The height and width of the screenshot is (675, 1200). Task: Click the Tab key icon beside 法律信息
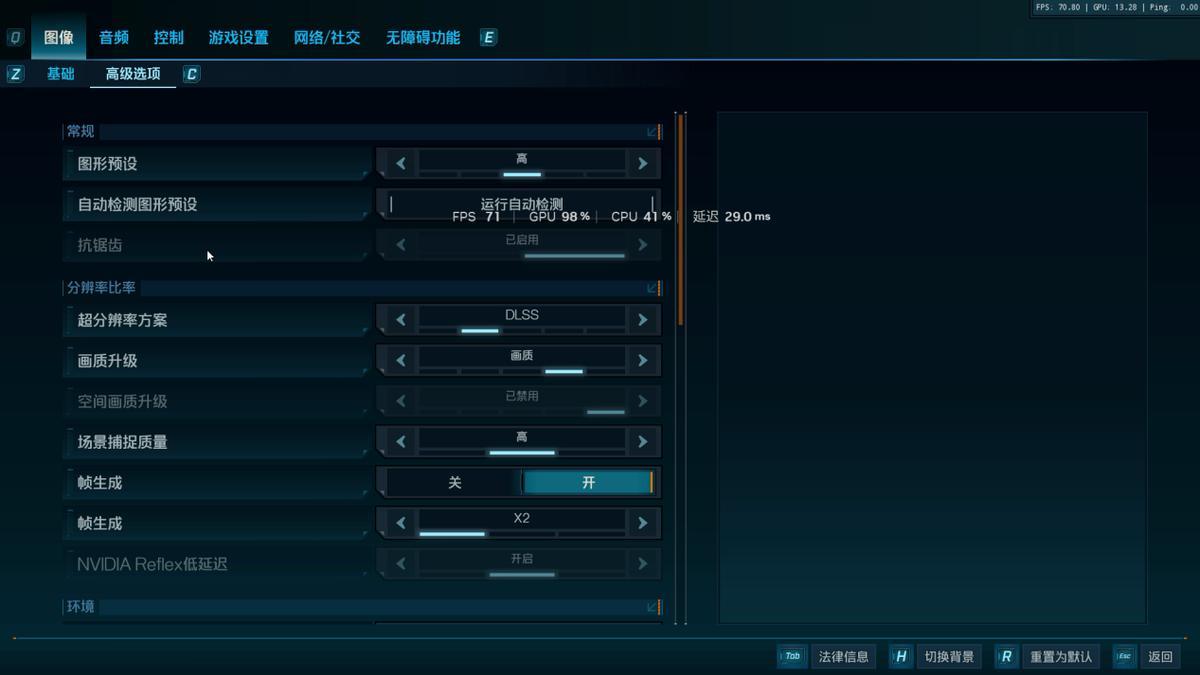coord(792,657)
